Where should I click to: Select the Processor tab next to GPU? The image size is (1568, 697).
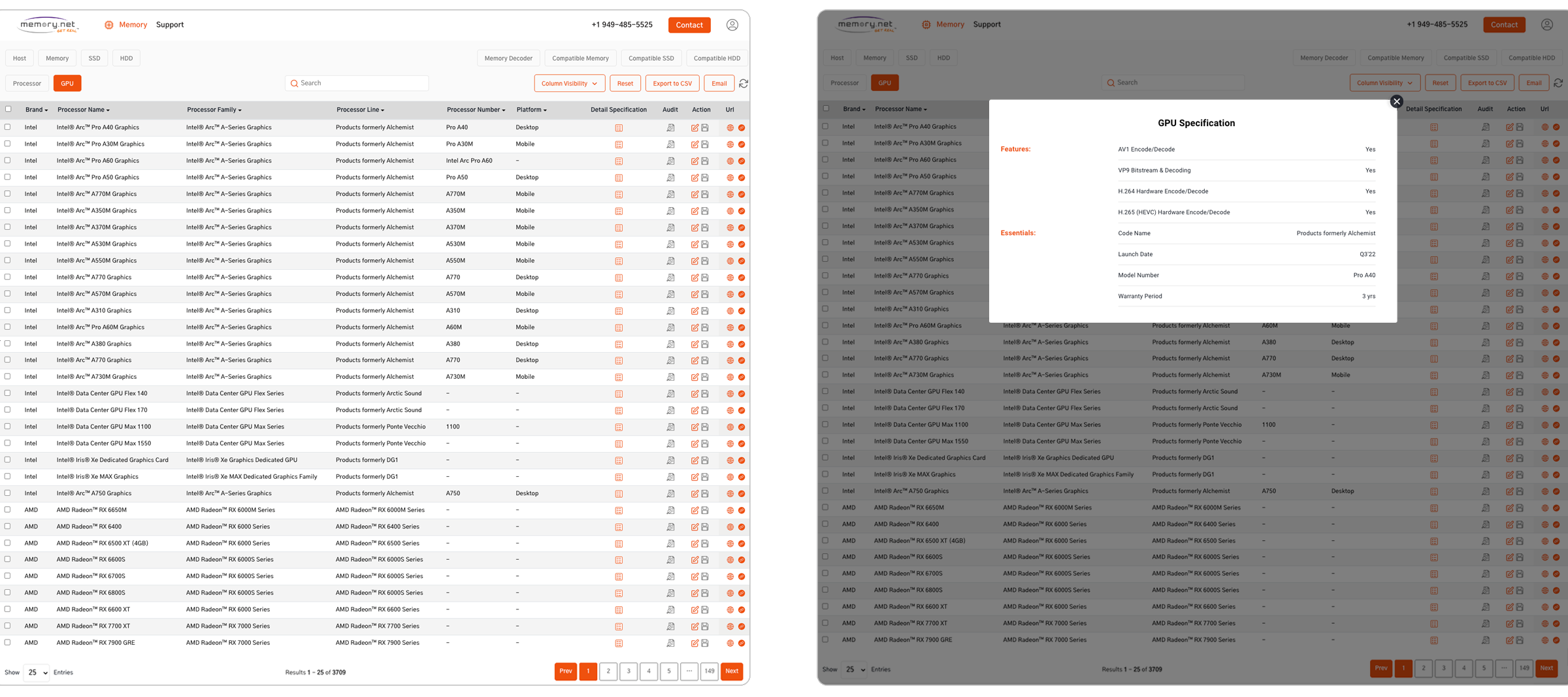26,83
